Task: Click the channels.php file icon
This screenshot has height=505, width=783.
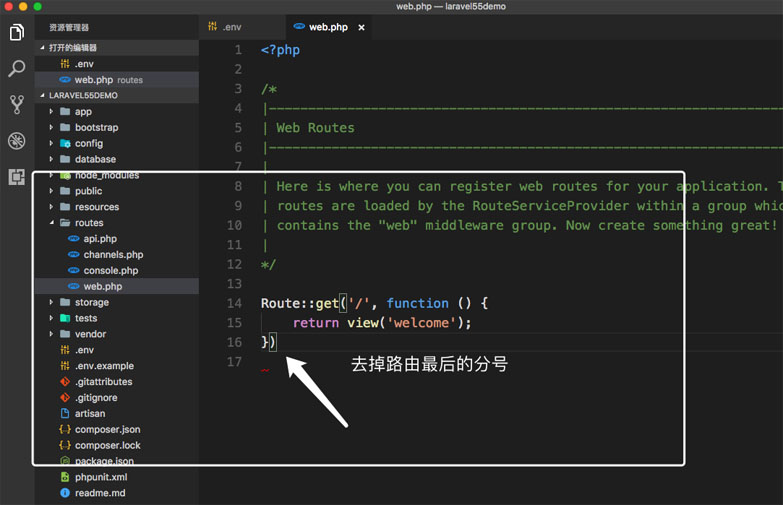Action: [74, 255]
